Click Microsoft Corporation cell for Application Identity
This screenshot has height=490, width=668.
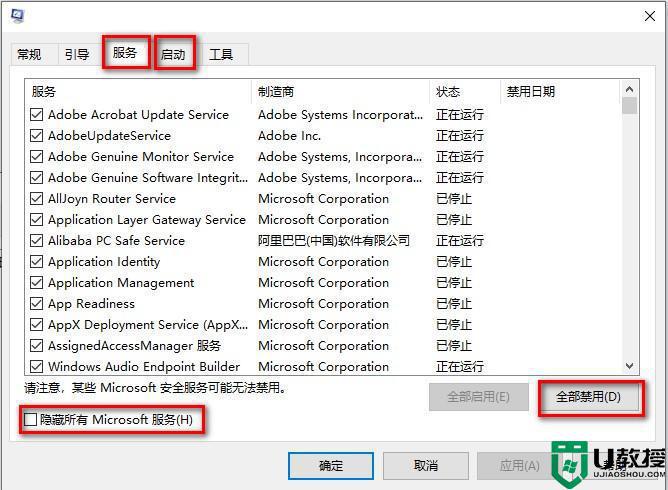point(323,261)
